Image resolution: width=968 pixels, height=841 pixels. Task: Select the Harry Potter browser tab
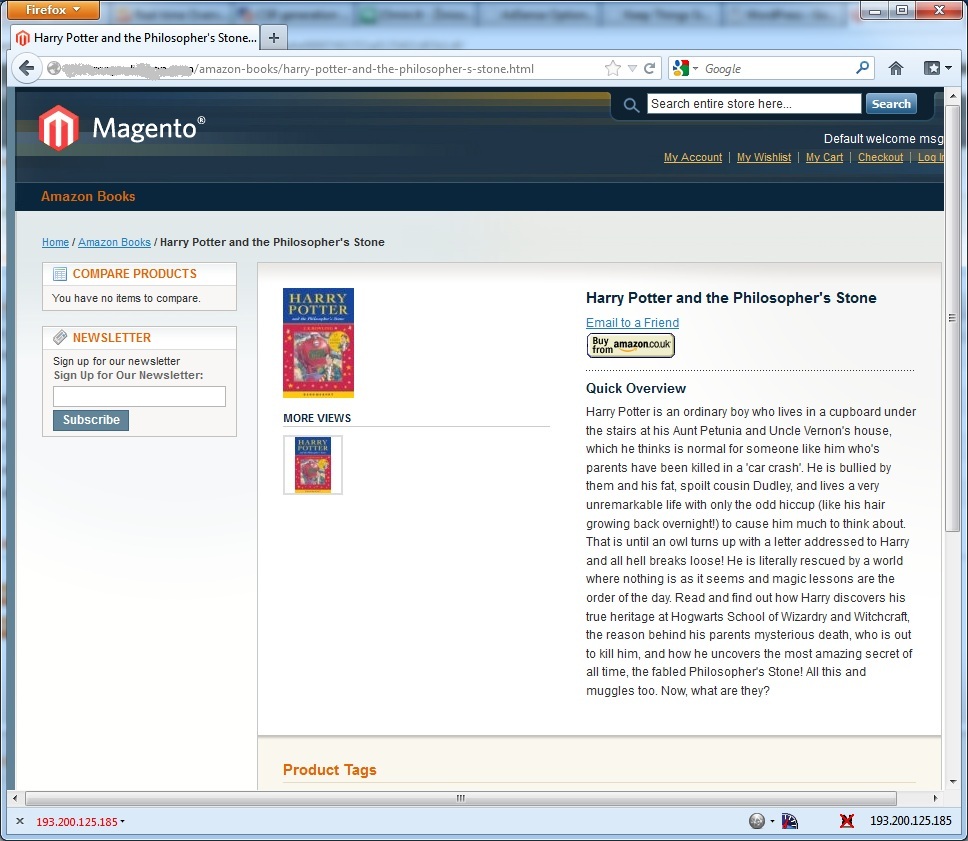(x=136, y=38)
